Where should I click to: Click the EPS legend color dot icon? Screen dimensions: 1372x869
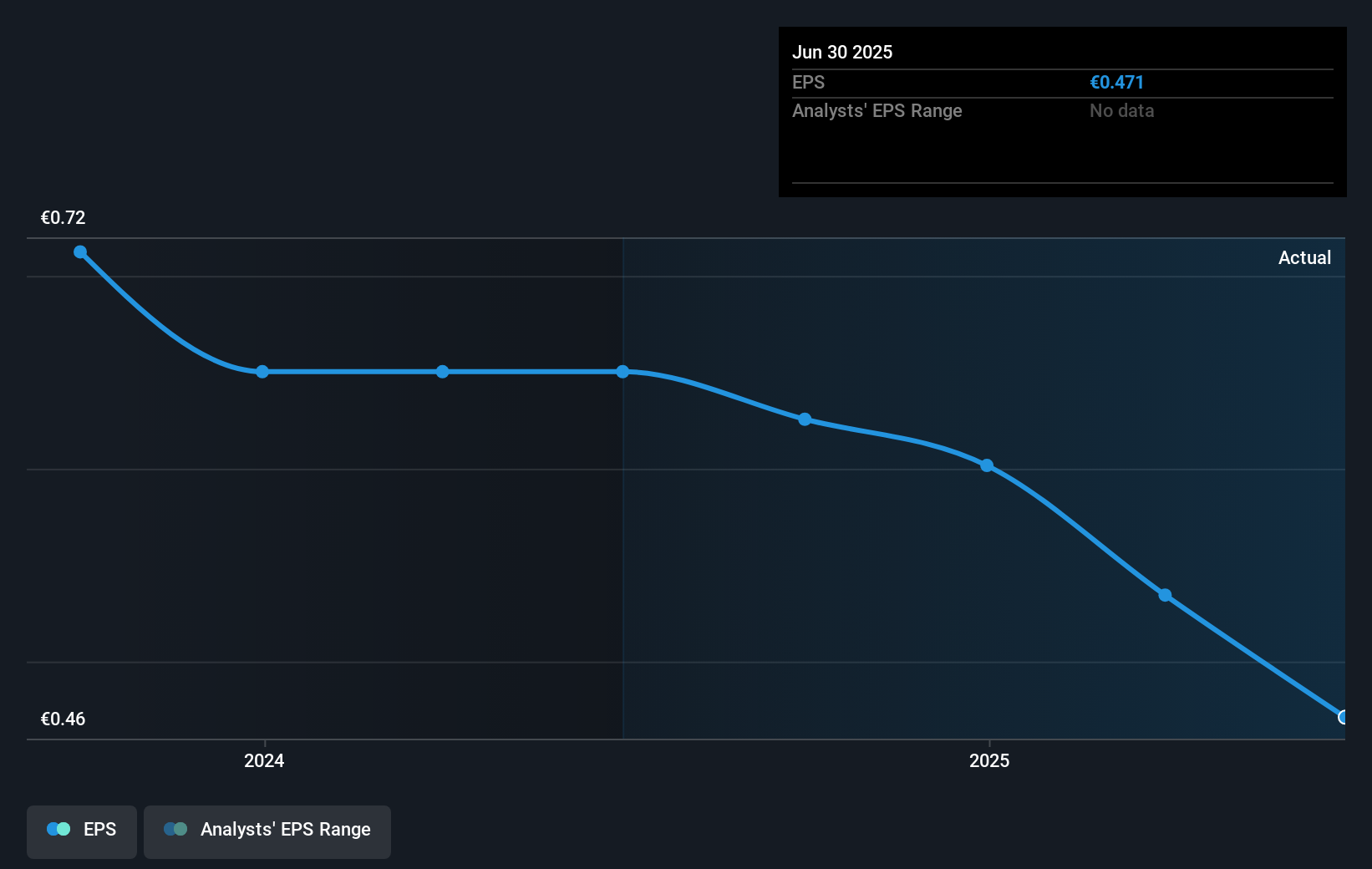click(x=58, y=829)
